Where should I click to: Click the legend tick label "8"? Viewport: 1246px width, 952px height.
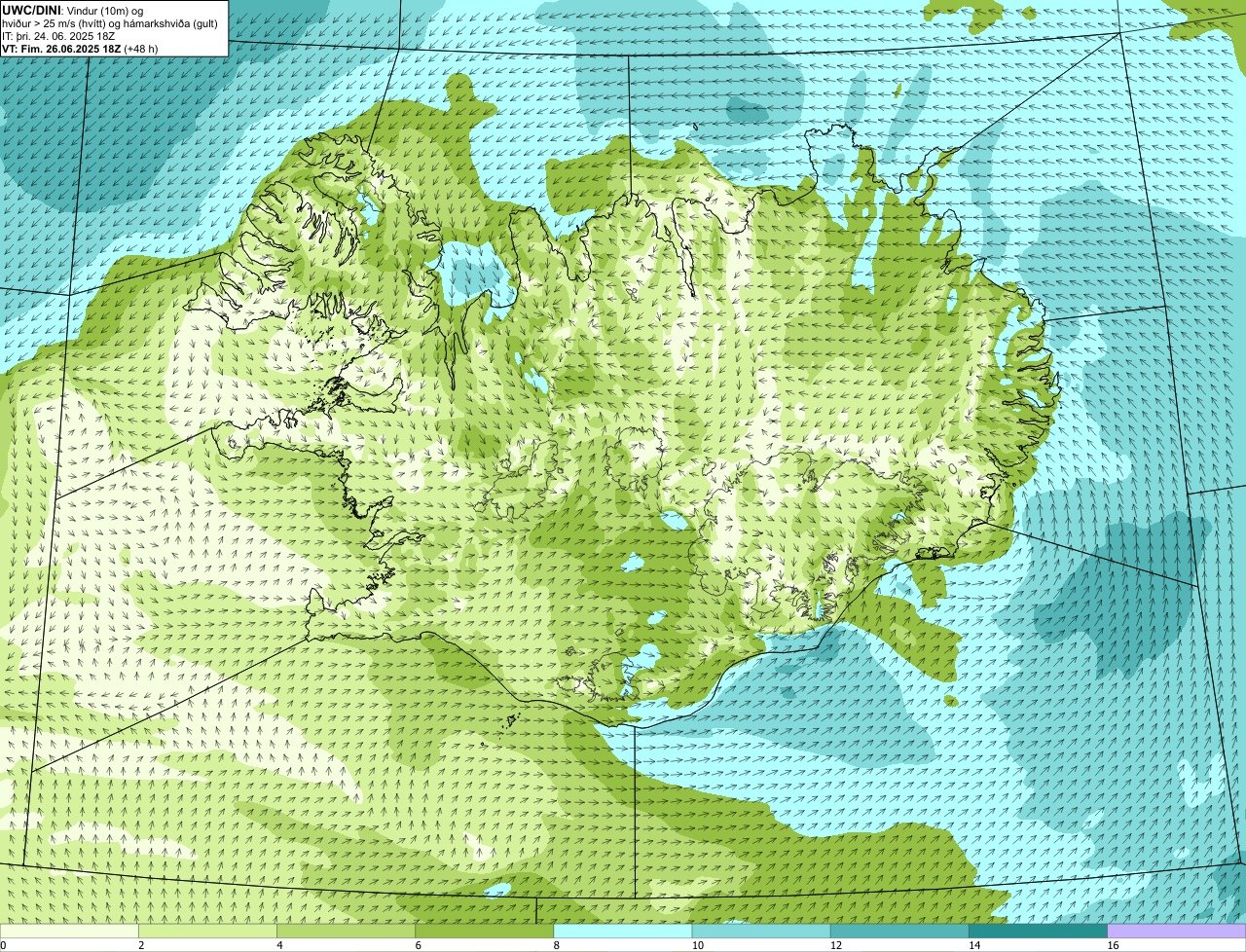point(557,945)
